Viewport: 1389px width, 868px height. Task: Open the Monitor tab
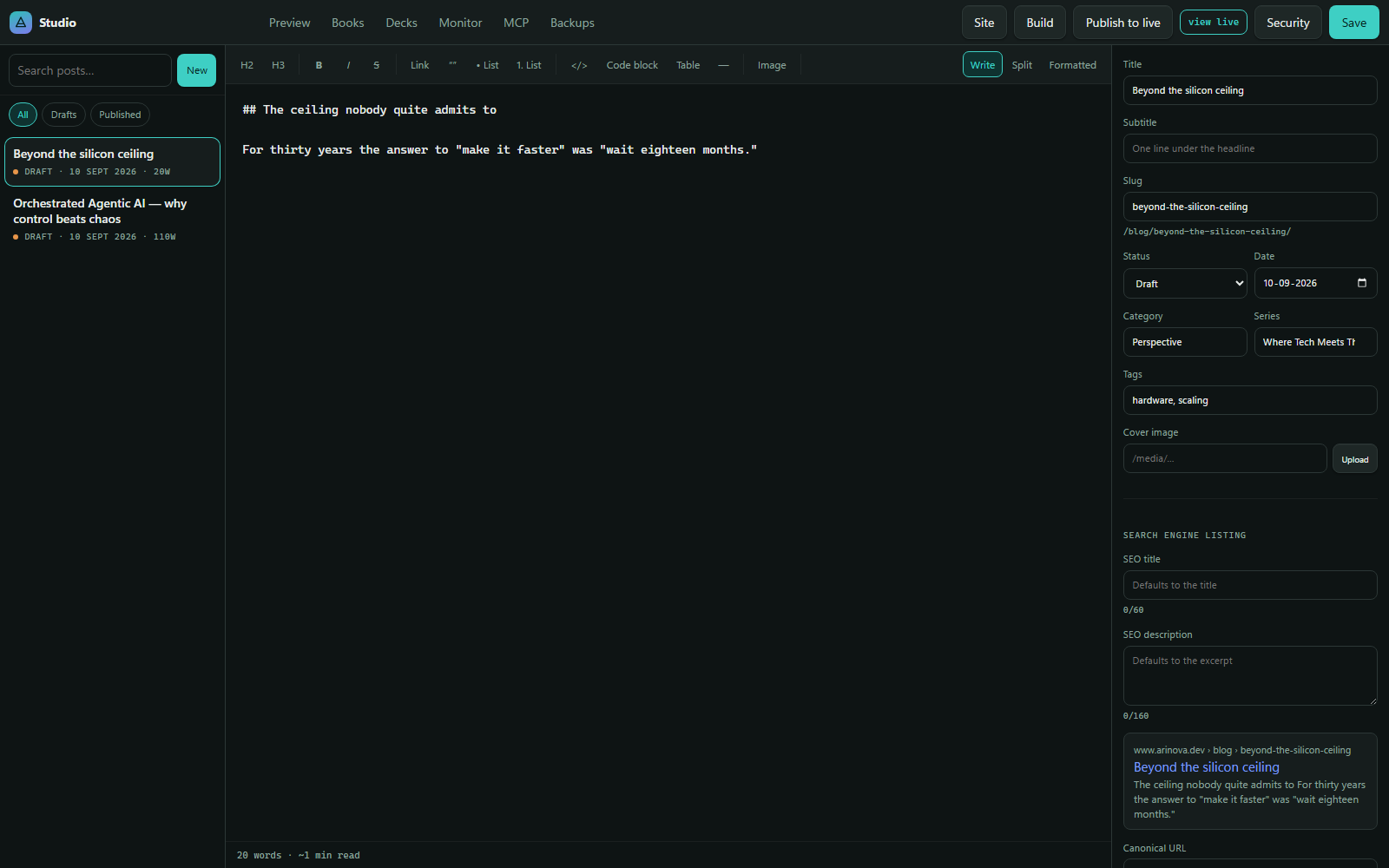(x=460, y=23)
